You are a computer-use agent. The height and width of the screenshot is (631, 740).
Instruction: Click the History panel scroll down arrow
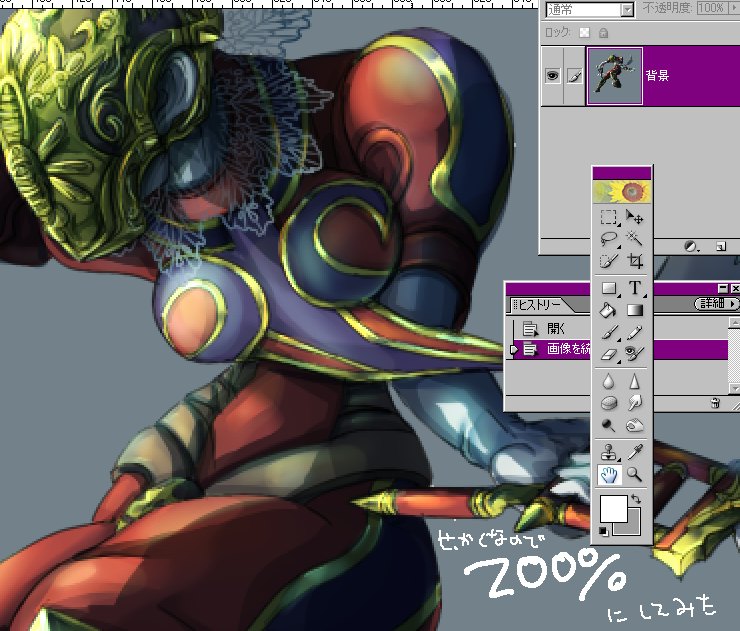[734, 388]
